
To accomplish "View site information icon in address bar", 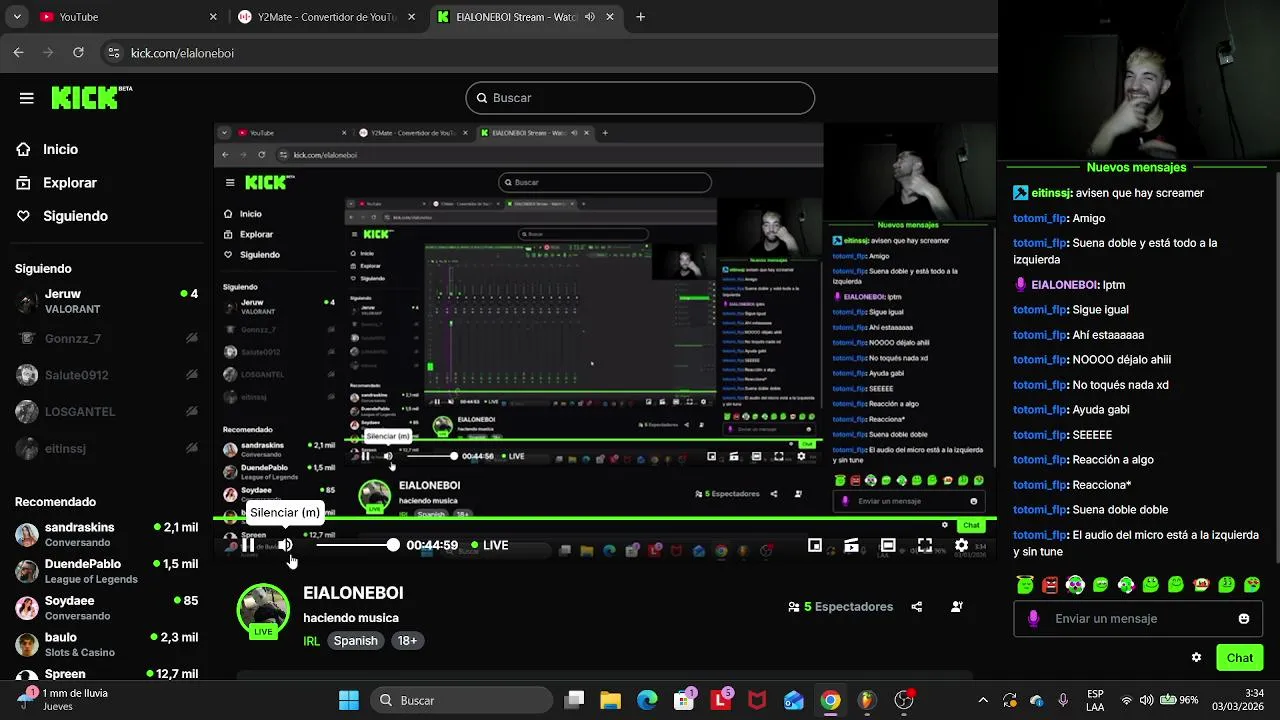I will [113, 53].
